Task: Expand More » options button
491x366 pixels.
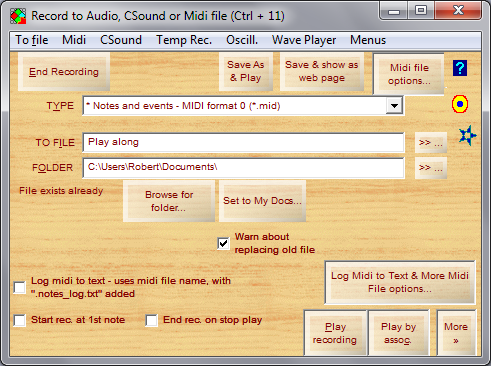Action: click(456, 333)
